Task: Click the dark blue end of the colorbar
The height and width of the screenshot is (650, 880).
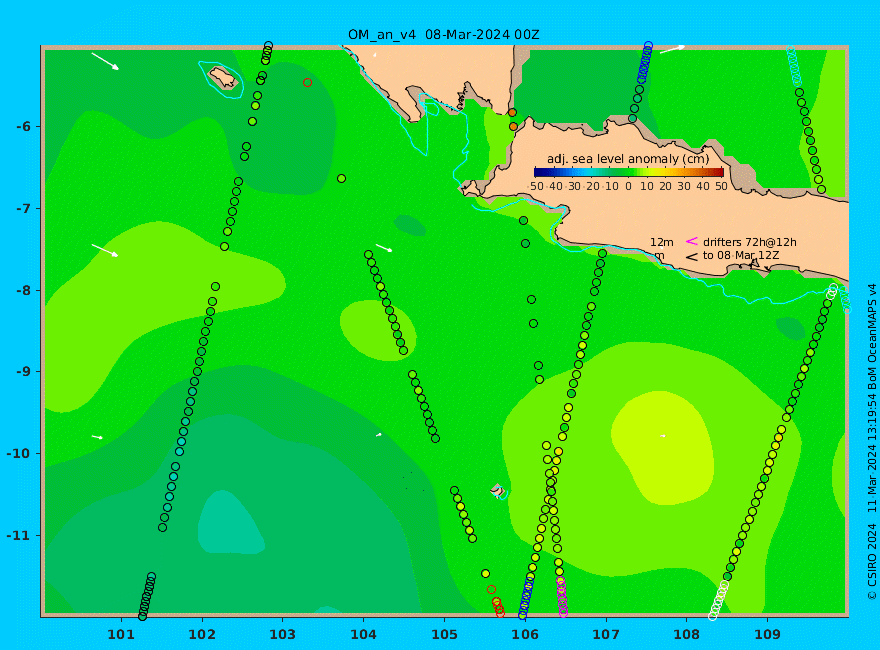Action: (x=539, y=172)
